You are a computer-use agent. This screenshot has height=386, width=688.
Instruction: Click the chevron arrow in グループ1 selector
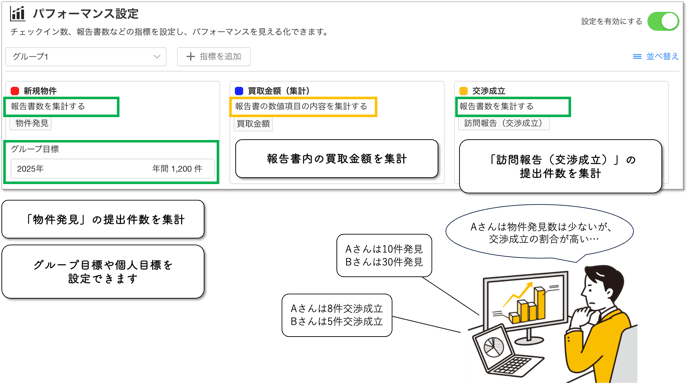pyautogui.click(x=157, y=57)
